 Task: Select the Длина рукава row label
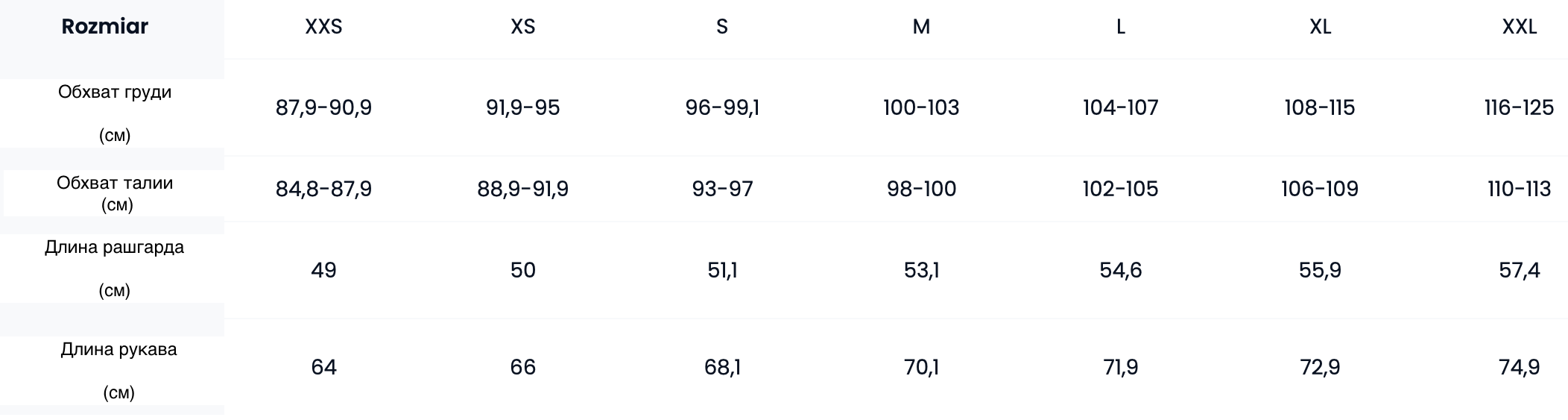[118, 350]
